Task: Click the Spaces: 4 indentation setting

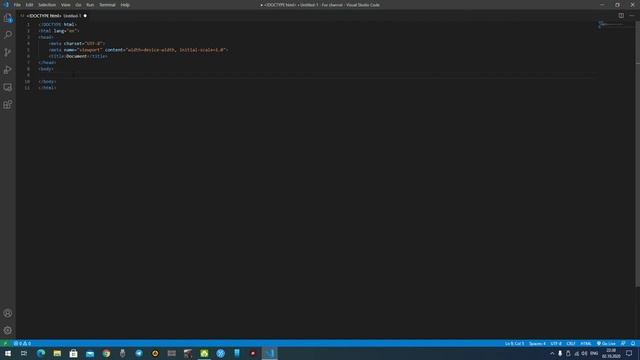Action: click(x=537, y=343)
